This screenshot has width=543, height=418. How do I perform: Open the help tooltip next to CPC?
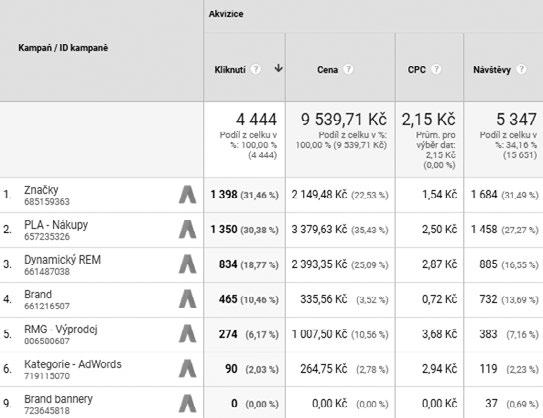click(436, 69)
